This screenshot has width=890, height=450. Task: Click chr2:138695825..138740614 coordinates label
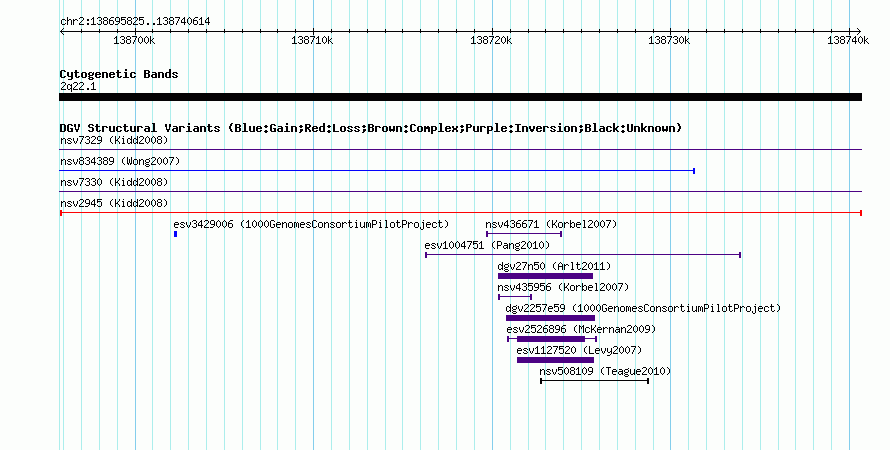pyautogui.click(x=135, y=21)
